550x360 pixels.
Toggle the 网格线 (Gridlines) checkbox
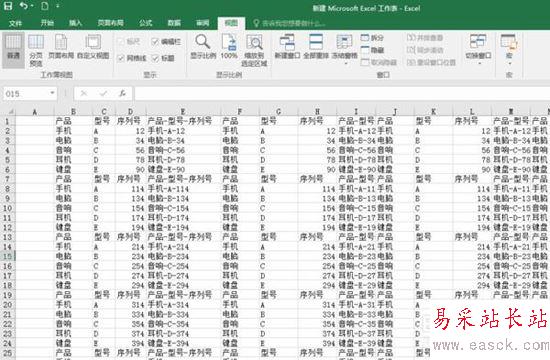coord(132,58)
